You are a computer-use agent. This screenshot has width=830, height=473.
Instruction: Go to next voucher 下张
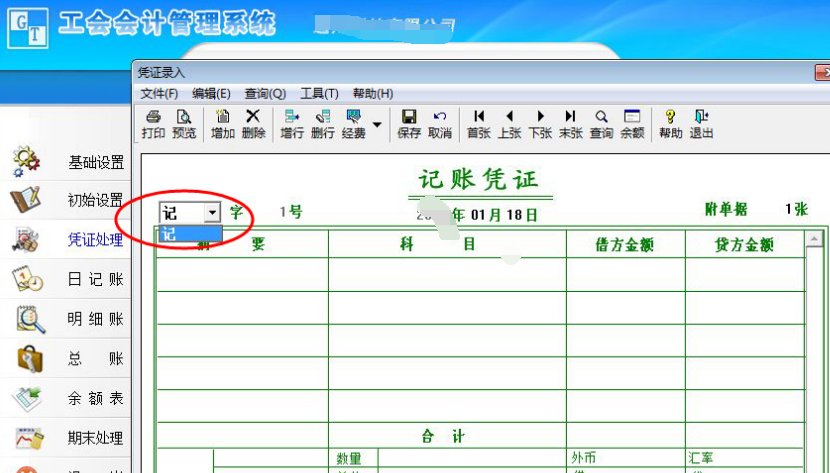coord(540,124)
